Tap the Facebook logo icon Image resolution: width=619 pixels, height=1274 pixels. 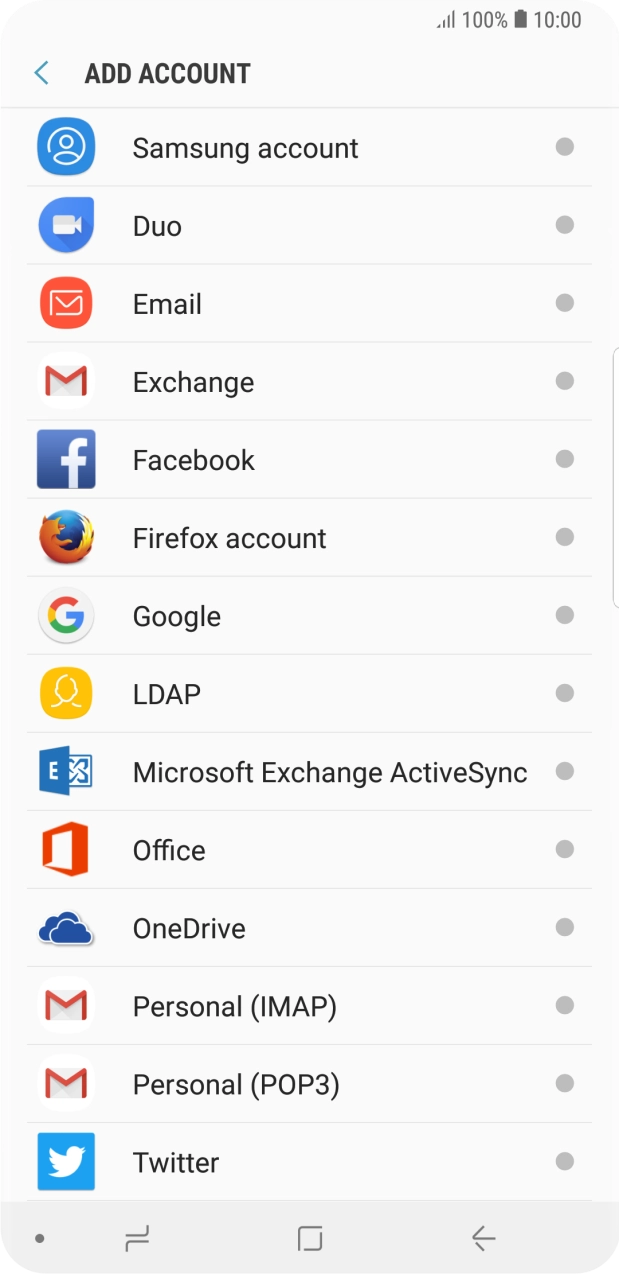point(66,459)
